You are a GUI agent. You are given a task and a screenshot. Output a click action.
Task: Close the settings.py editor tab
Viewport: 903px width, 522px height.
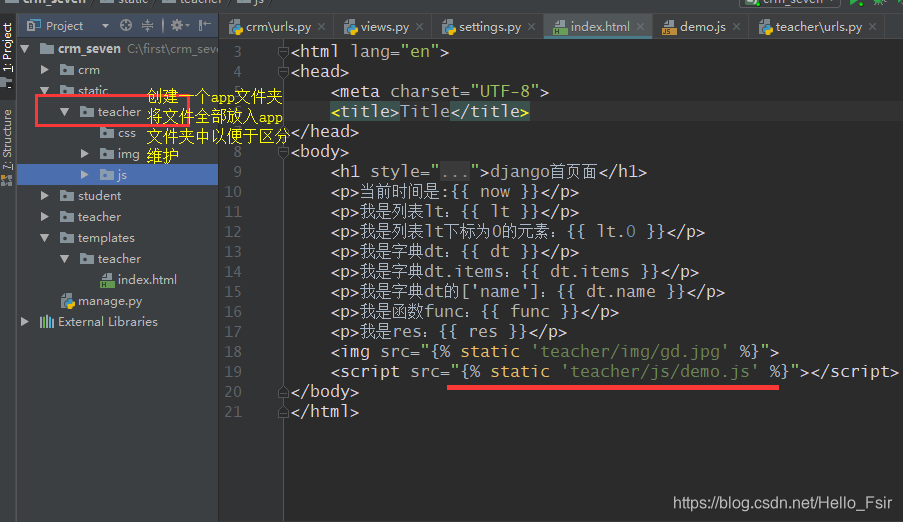tap(531, 27)
